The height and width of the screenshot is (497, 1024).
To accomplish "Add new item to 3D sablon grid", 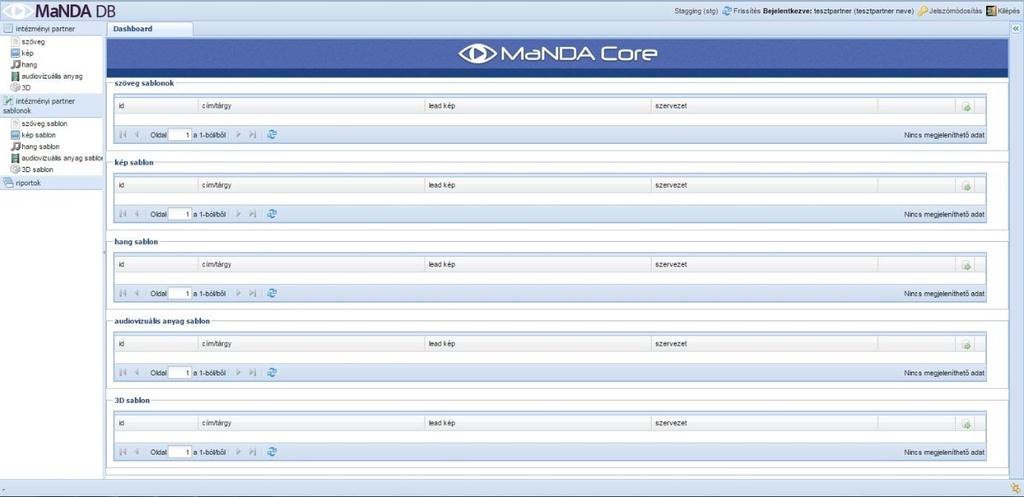I will click(966, 424).
